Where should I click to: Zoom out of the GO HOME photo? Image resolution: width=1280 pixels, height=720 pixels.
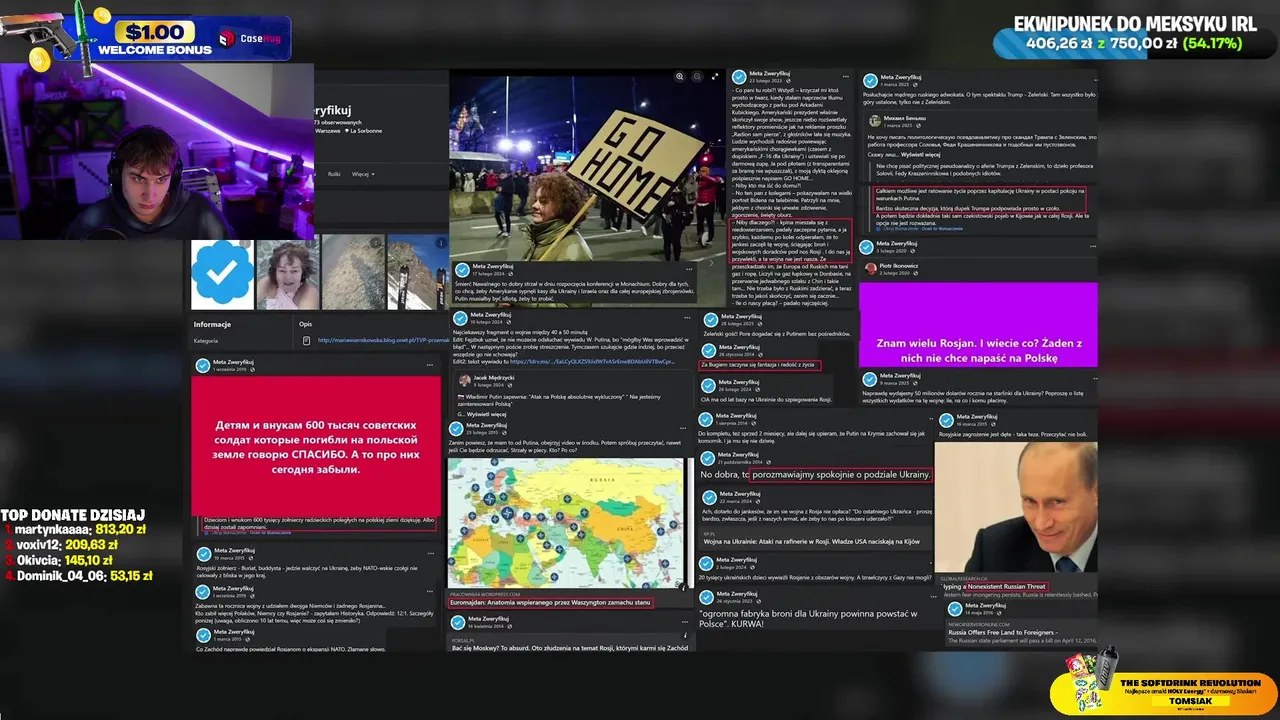click(x=697, y=76)
